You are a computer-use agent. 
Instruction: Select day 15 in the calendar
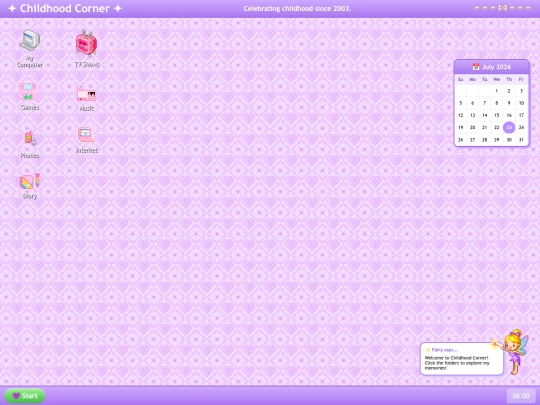pyautogui.click(x=497, y=115)
